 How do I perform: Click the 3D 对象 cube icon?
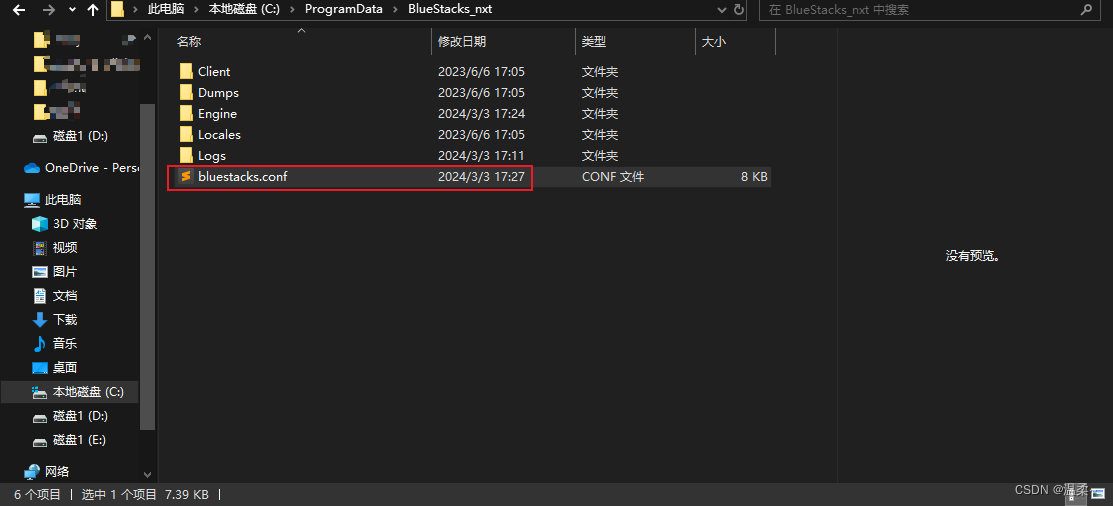40,224
